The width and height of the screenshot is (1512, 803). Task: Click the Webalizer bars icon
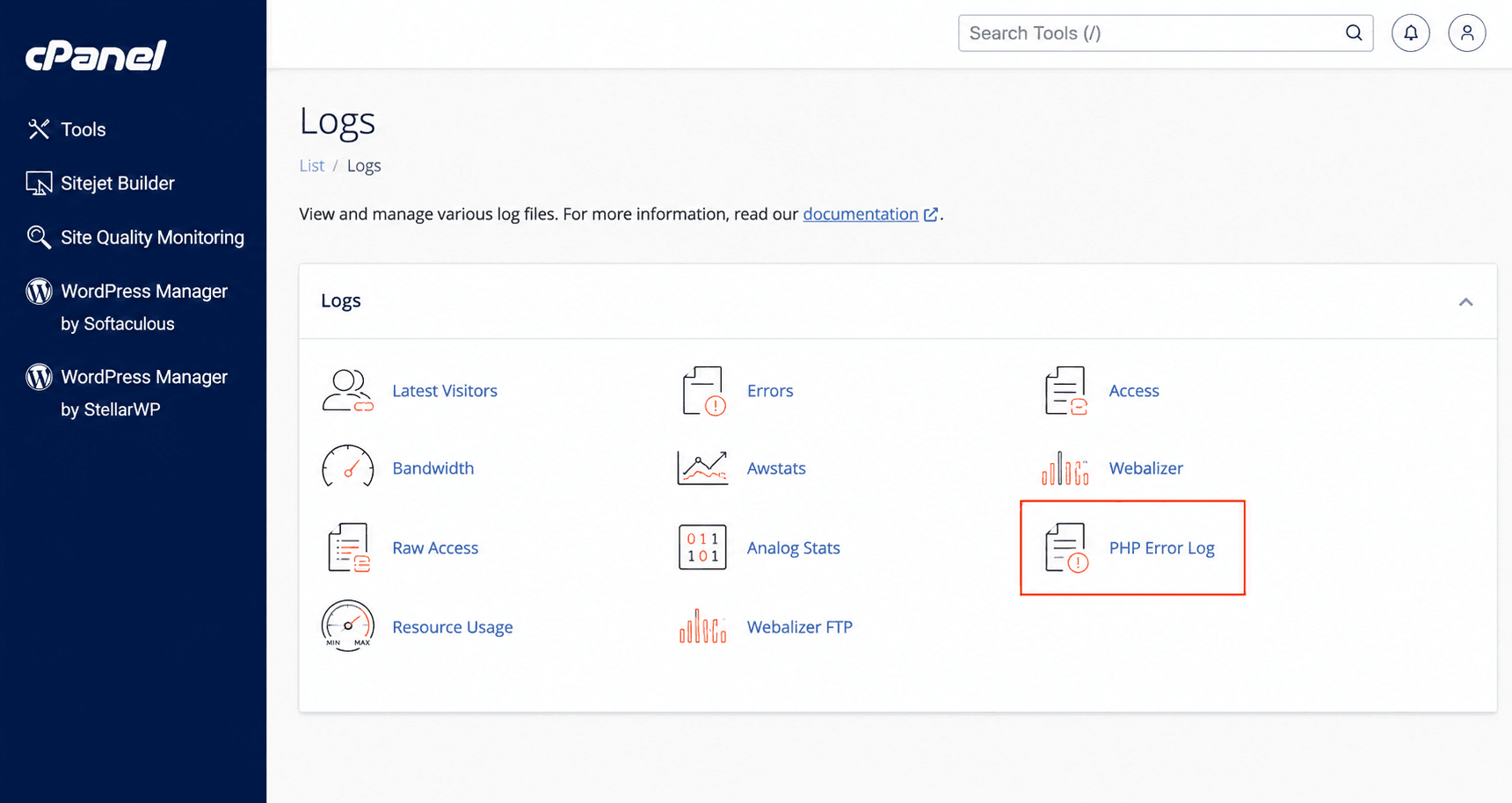(1065, 468)
